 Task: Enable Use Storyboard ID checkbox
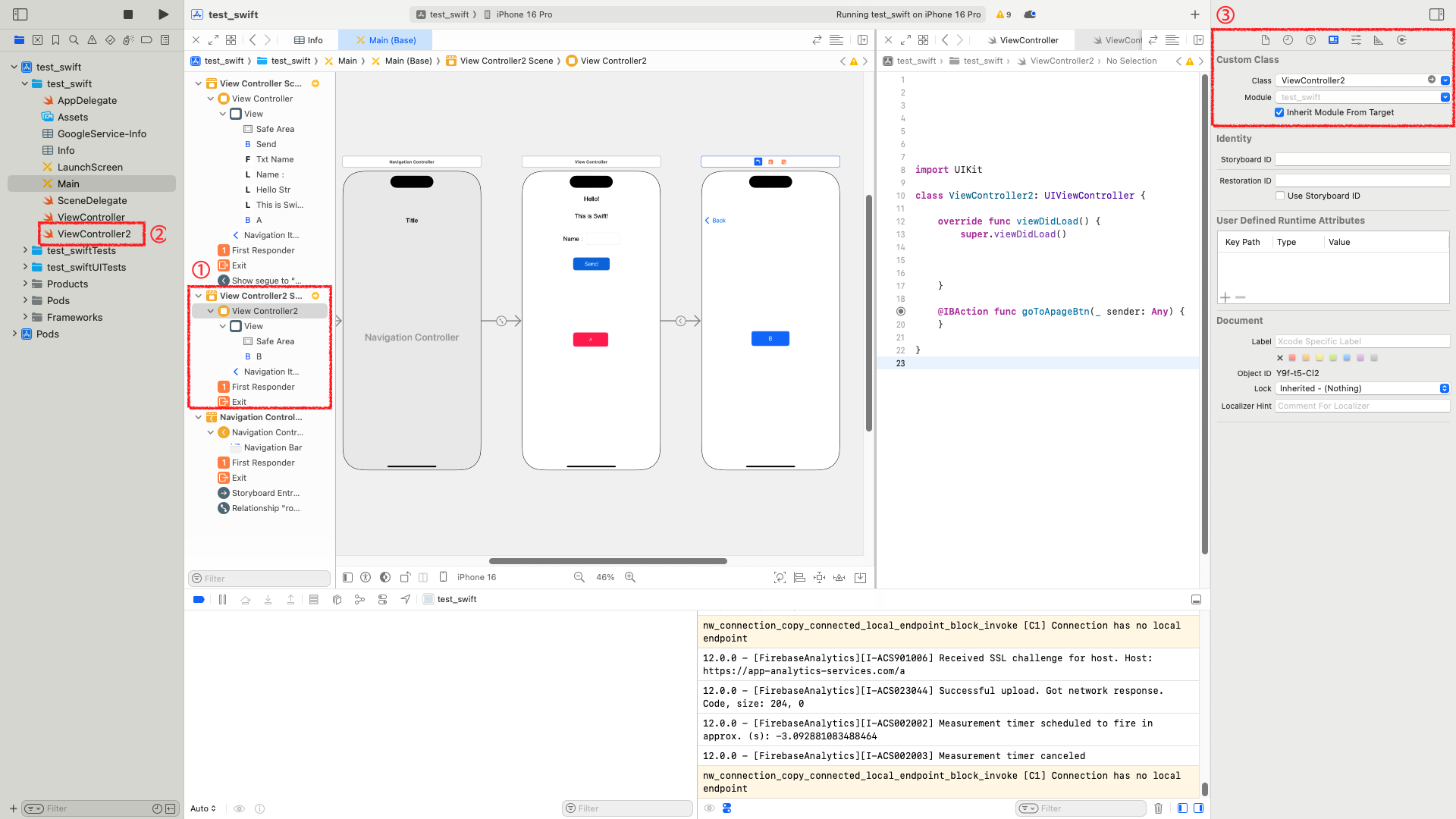point(1280,196)
